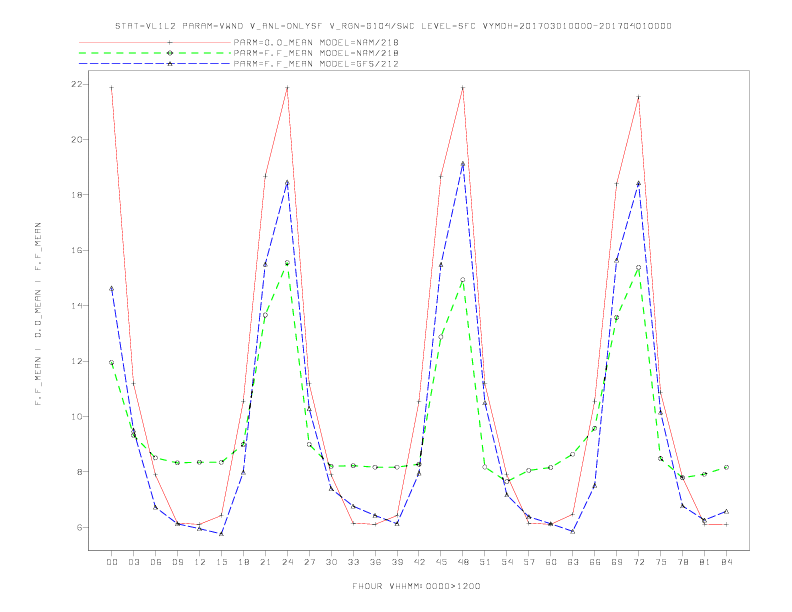The width and height of the screenshot is (792, 612).
Task: Click y-axis tick label 12
Action: click(76, 361)
